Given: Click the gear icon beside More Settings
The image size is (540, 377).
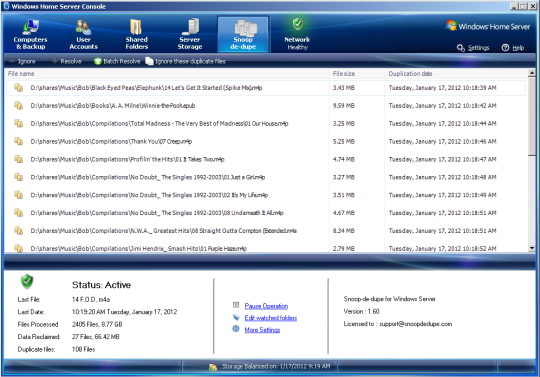Looking at the screenshot, I should (236, 329).
